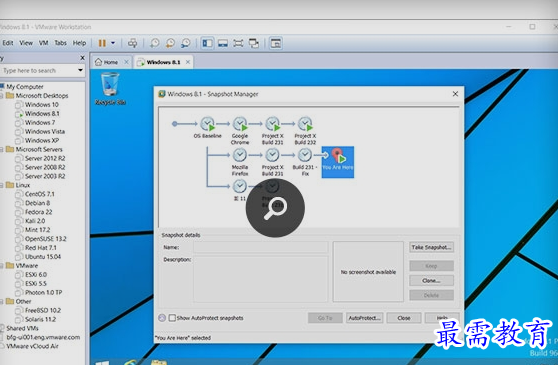Open the dropdown arrow next to Pause
Viewport: 558px width, 365px height.
[113, 43]
